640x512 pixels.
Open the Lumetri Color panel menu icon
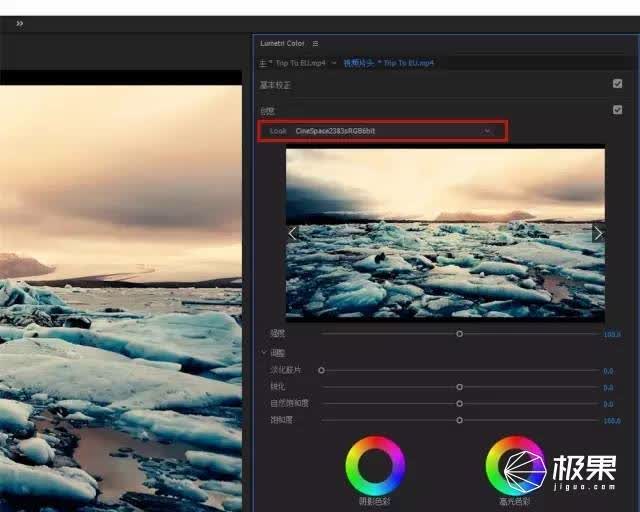315,43
